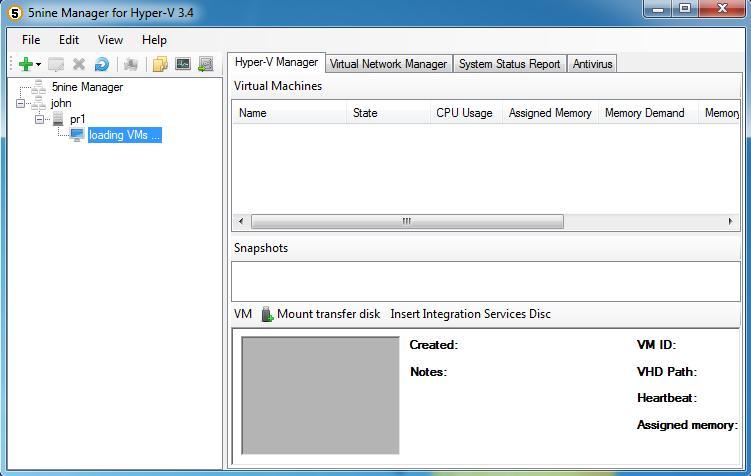
Task: Sort by the CPU Usage column header
Action: coord(466,113)
